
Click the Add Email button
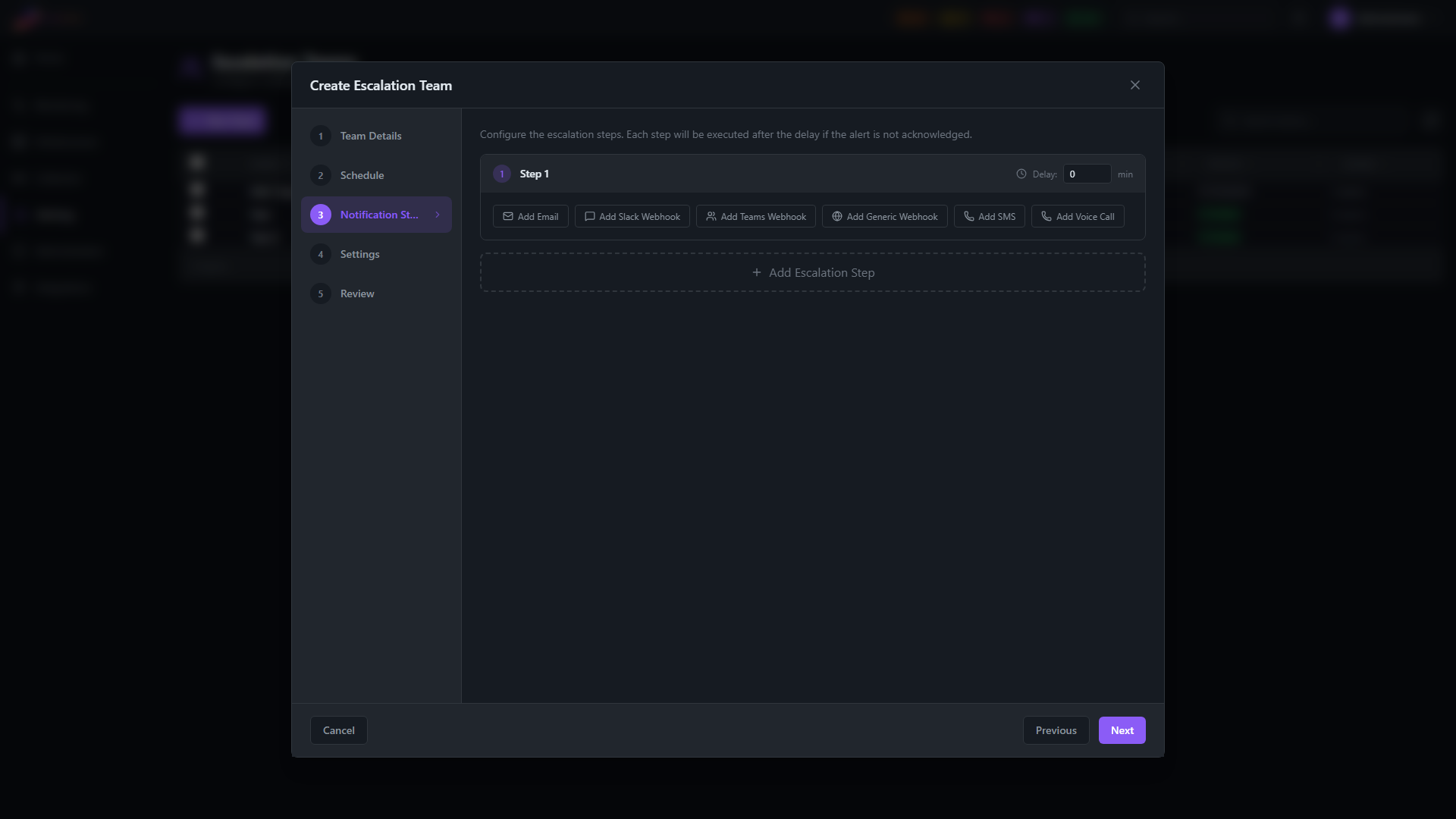[x=530, y=216]
